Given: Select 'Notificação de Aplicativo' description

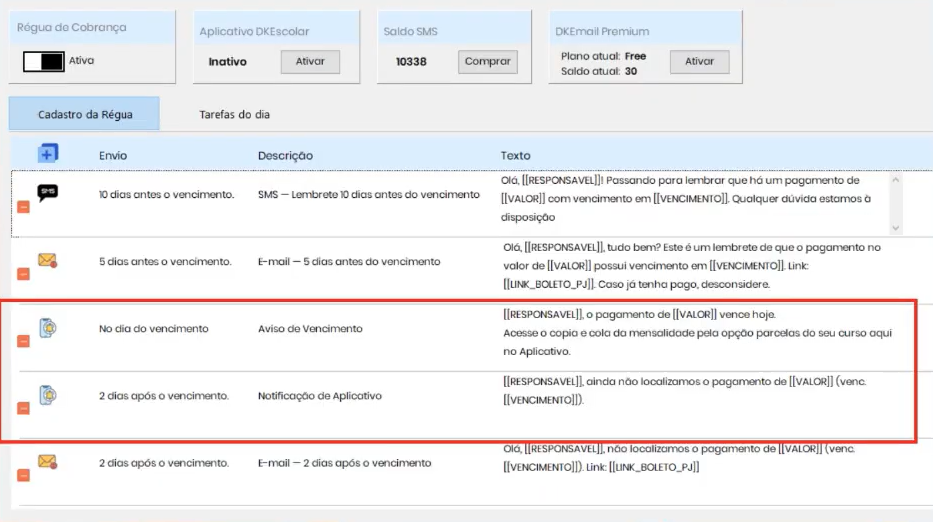Looking at the screenshot, I should [320, 396].
